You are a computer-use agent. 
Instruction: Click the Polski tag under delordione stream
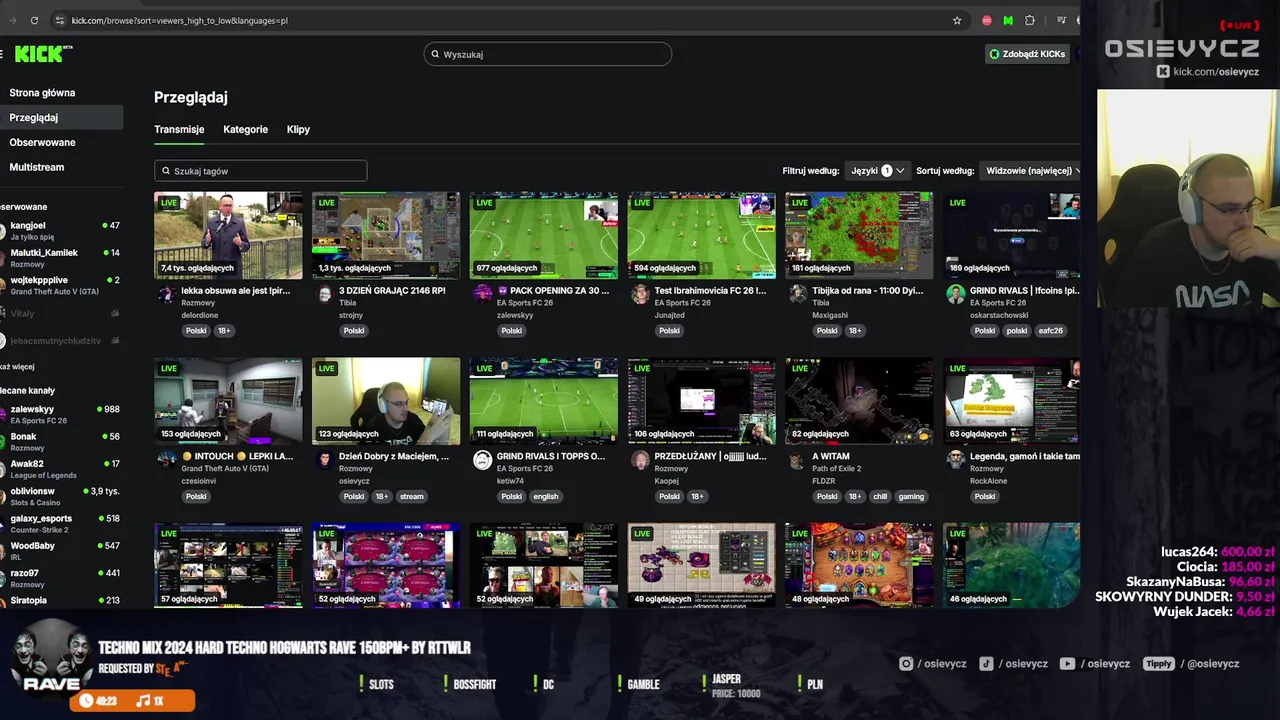(x=196, y=331)
